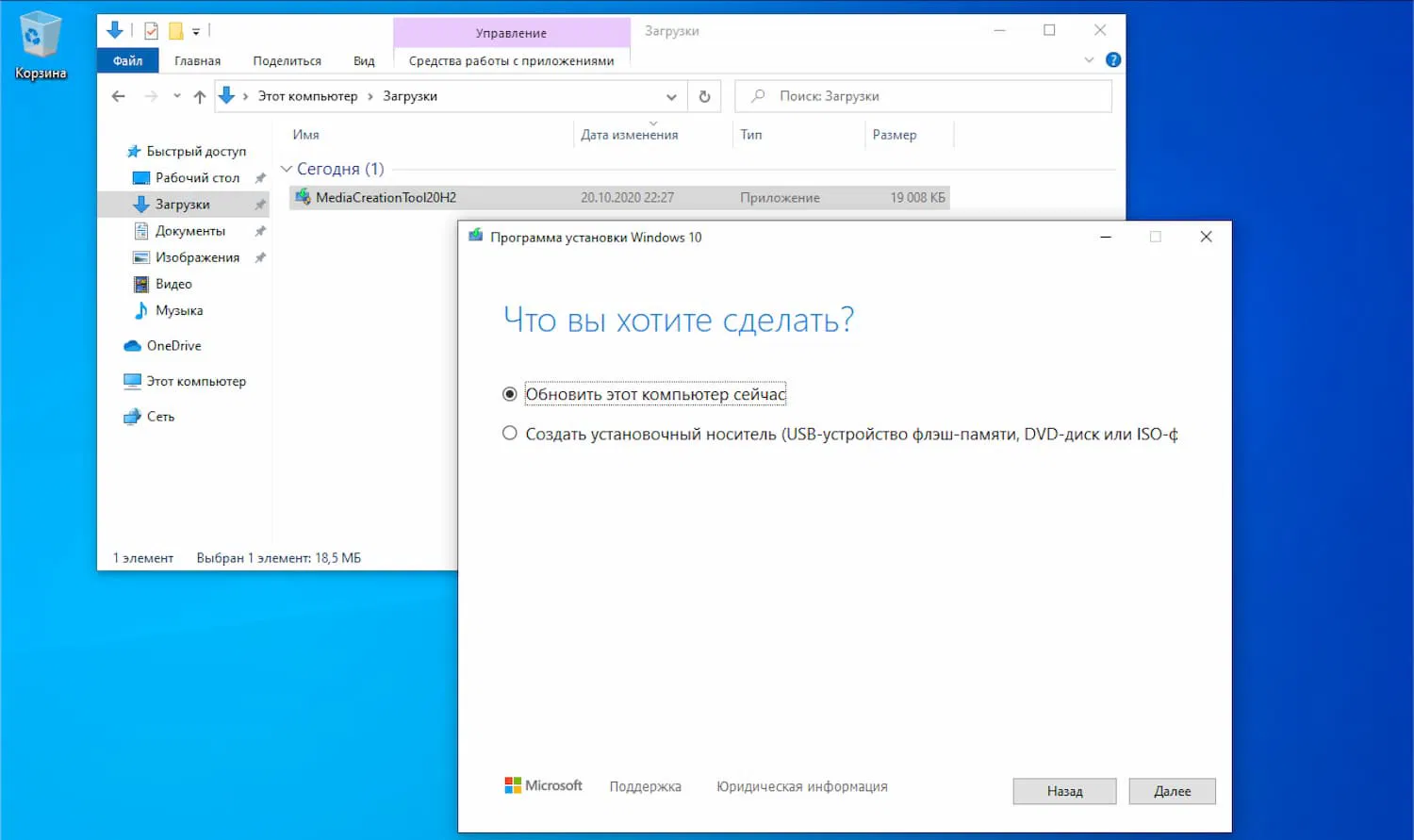Open the Видео folder in sidebar

(x=173, y=284)
